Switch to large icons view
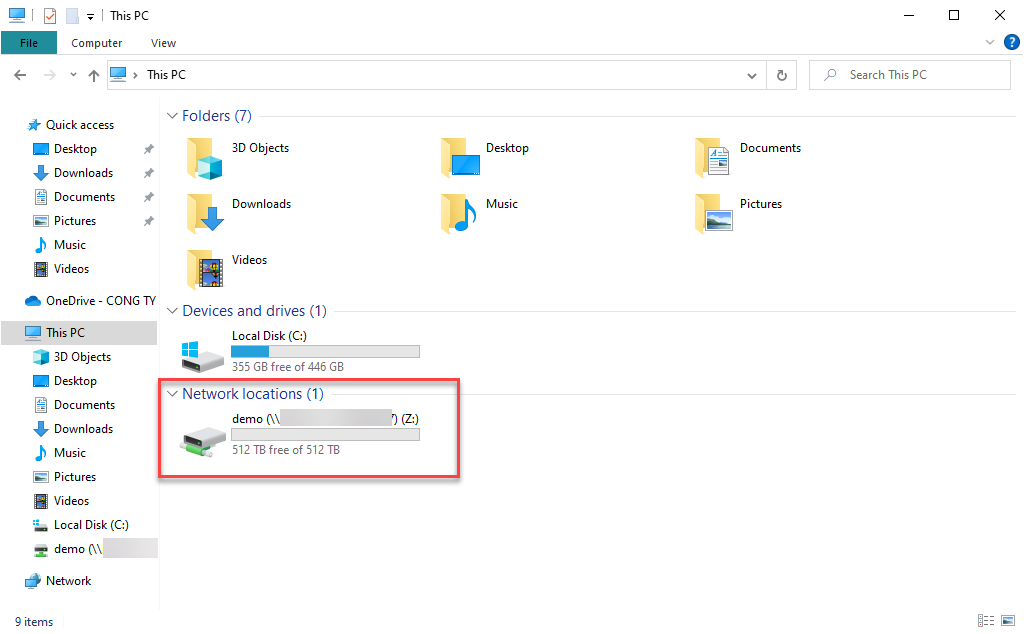The image size is (1024, 634). coord(1006,621)
